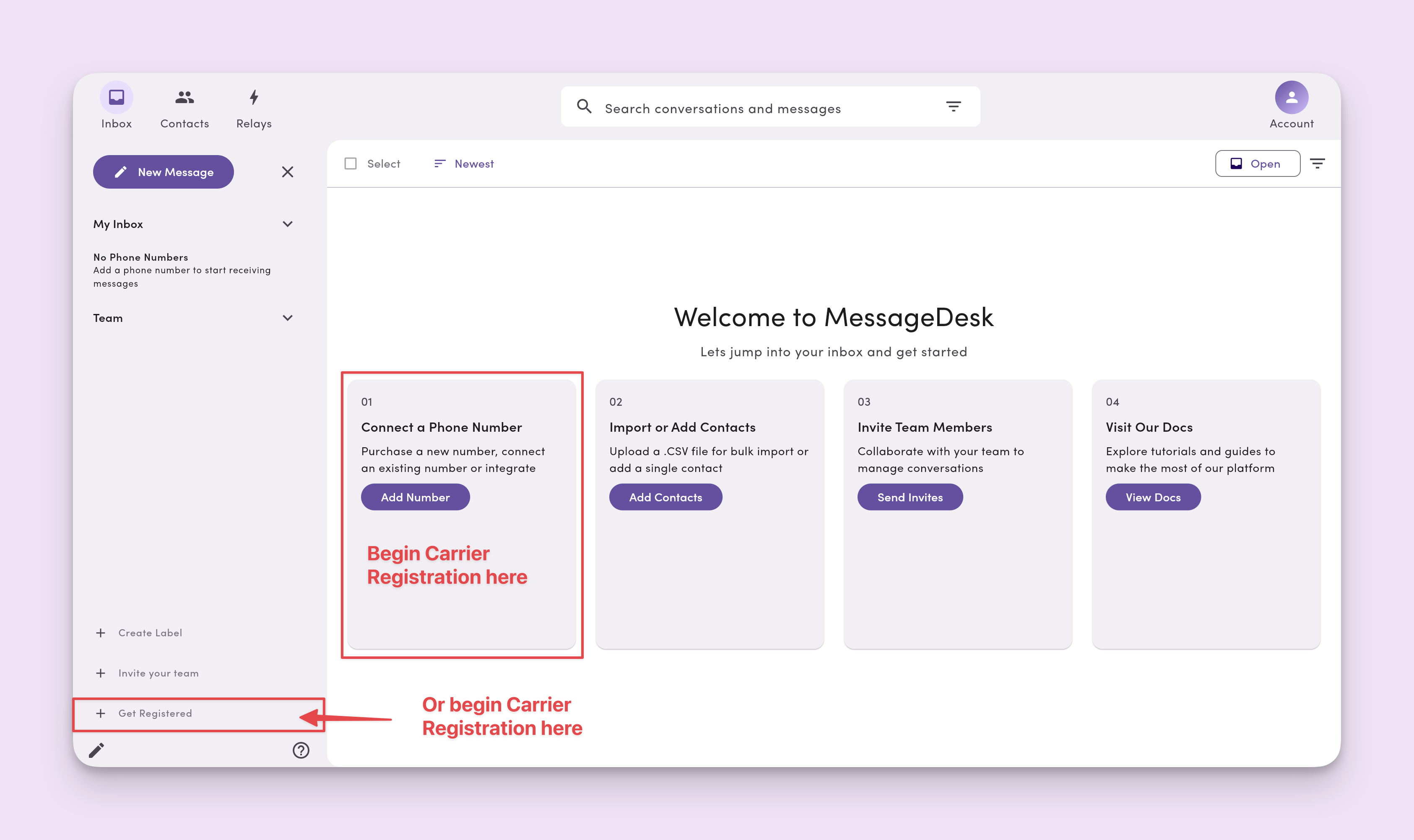Collapse the My Inbox section
The width and height of the screenshot is (1414, 840).
[x=288, y=224]
